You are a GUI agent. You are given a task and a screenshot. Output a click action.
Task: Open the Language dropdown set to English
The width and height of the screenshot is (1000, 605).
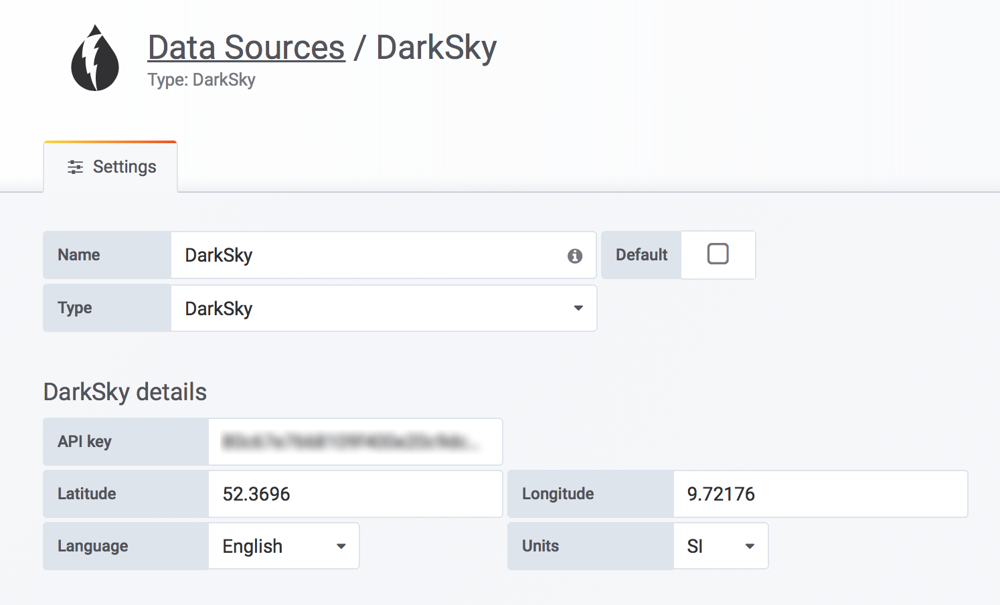click(284, 546)
